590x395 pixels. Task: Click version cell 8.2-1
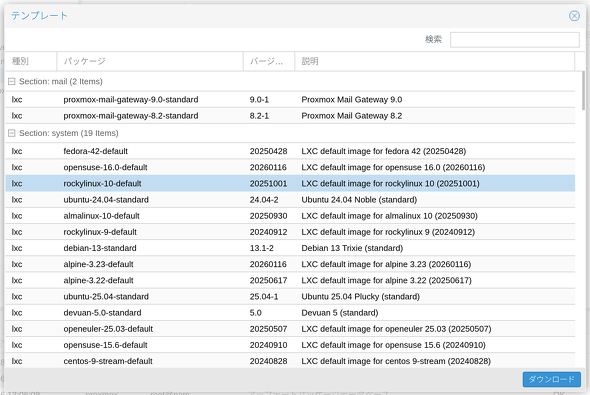[259, 116]
